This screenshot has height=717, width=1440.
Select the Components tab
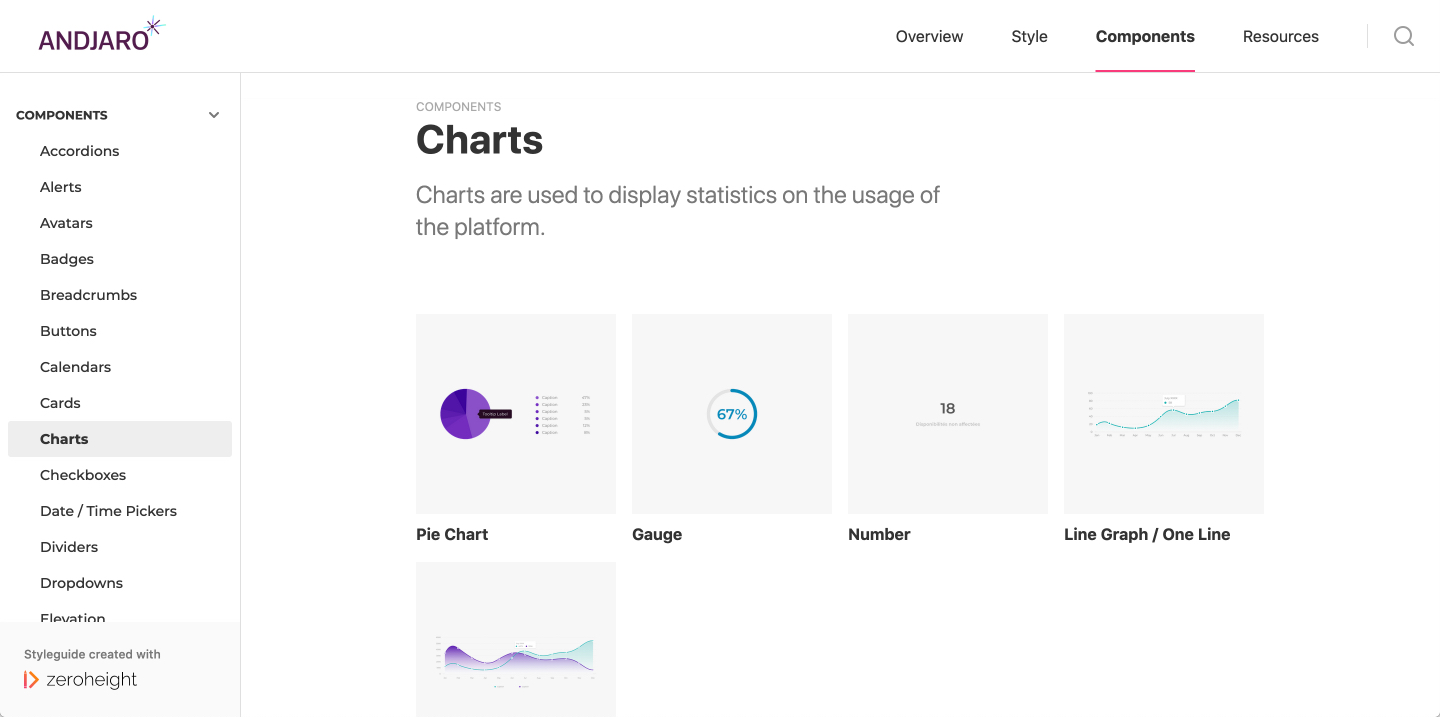[1145, 36]
